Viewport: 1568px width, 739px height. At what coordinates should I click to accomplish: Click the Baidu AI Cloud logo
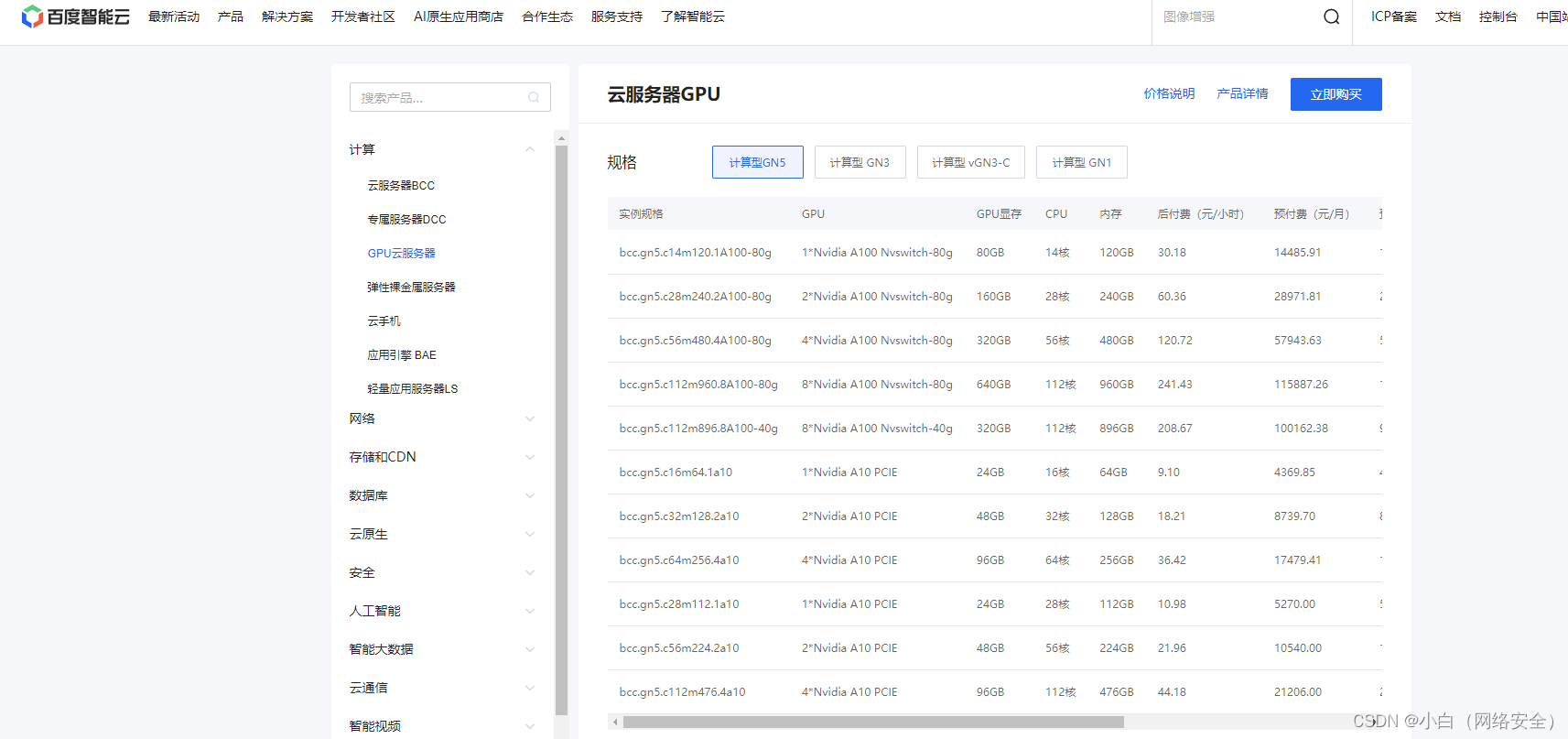coord(75,16)
